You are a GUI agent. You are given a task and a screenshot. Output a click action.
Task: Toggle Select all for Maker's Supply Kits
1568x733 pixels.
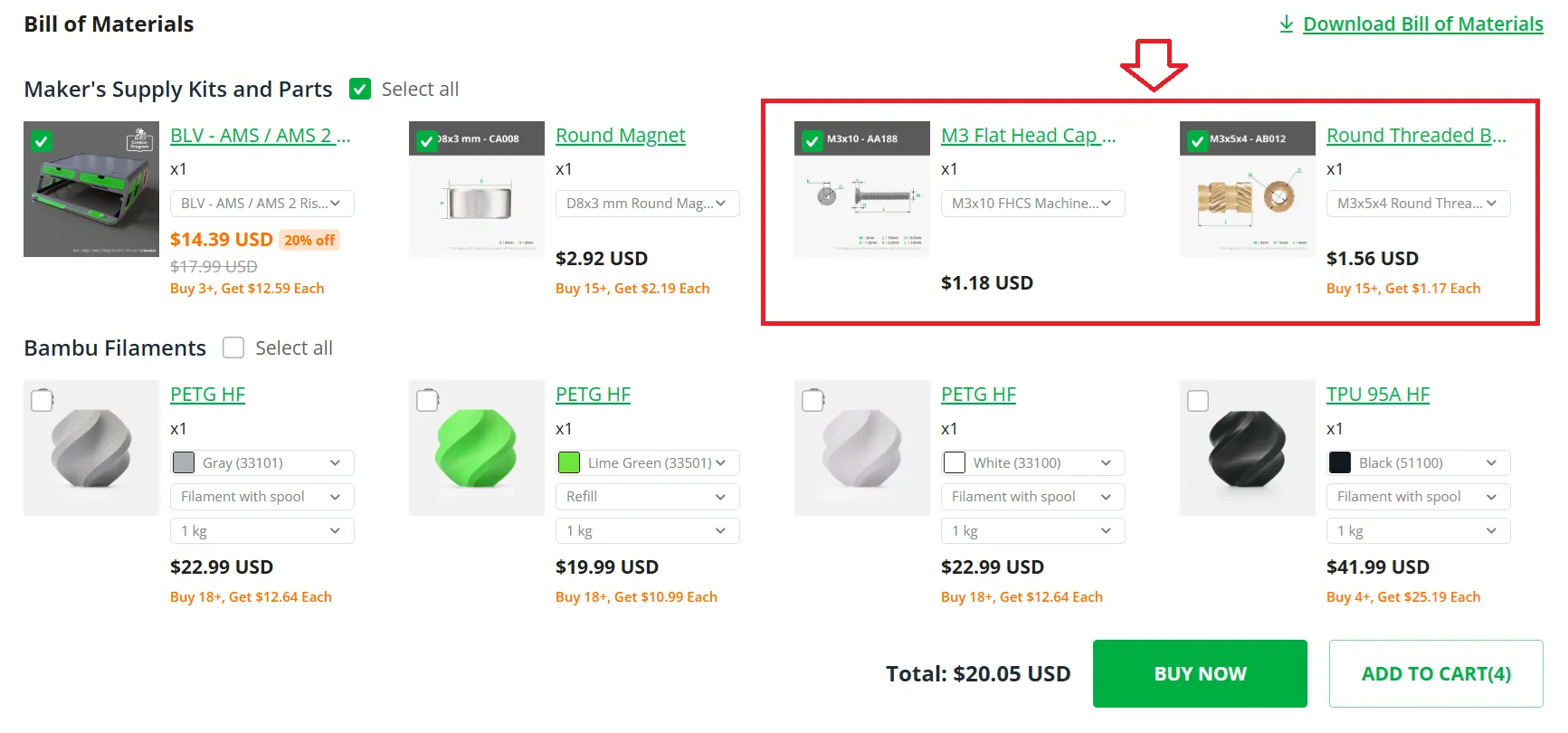(x=360, y=89)
